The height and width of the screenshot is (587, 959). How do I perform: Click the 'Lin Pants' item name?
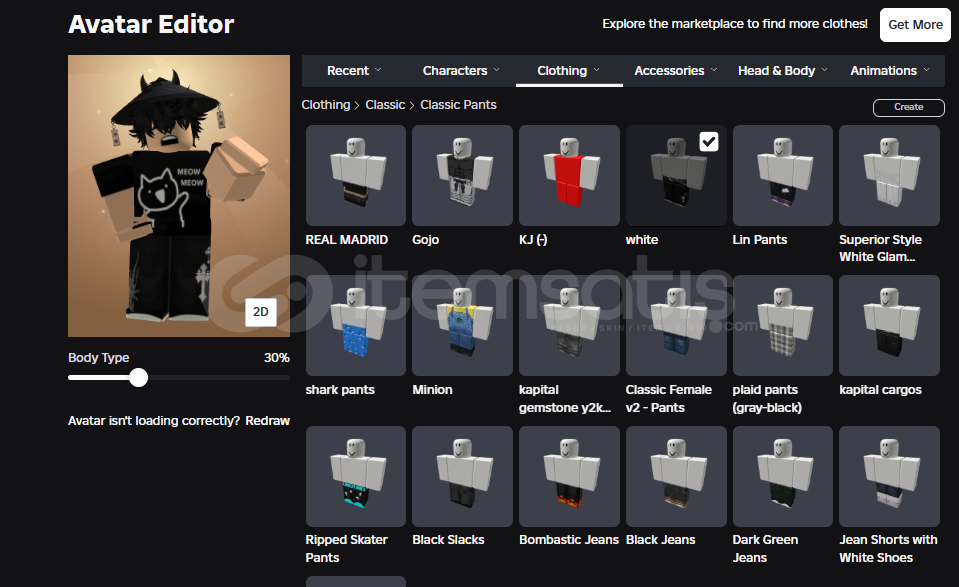760,240
